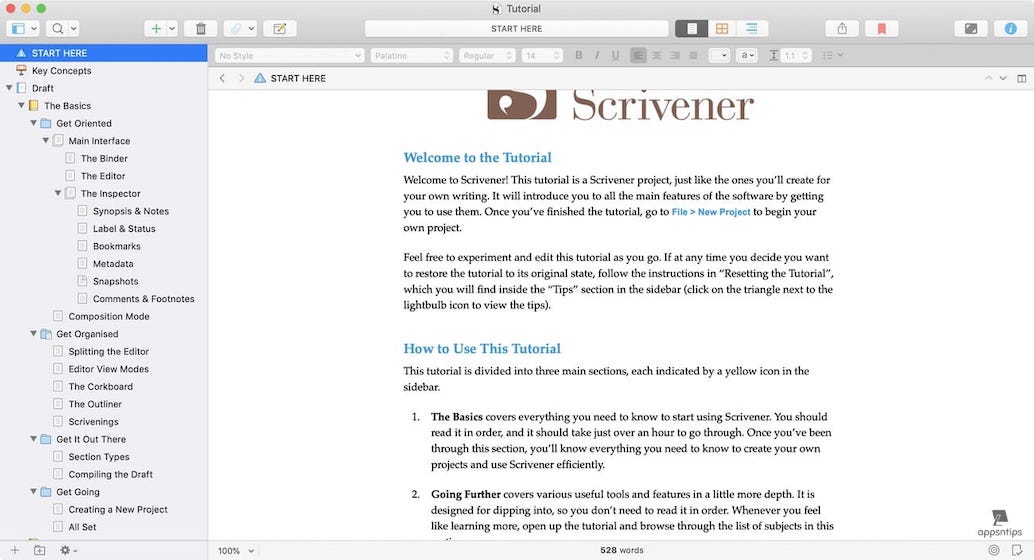Click the red Bookmark icon
Viewport: 1034px width, 560px height.
881,29
